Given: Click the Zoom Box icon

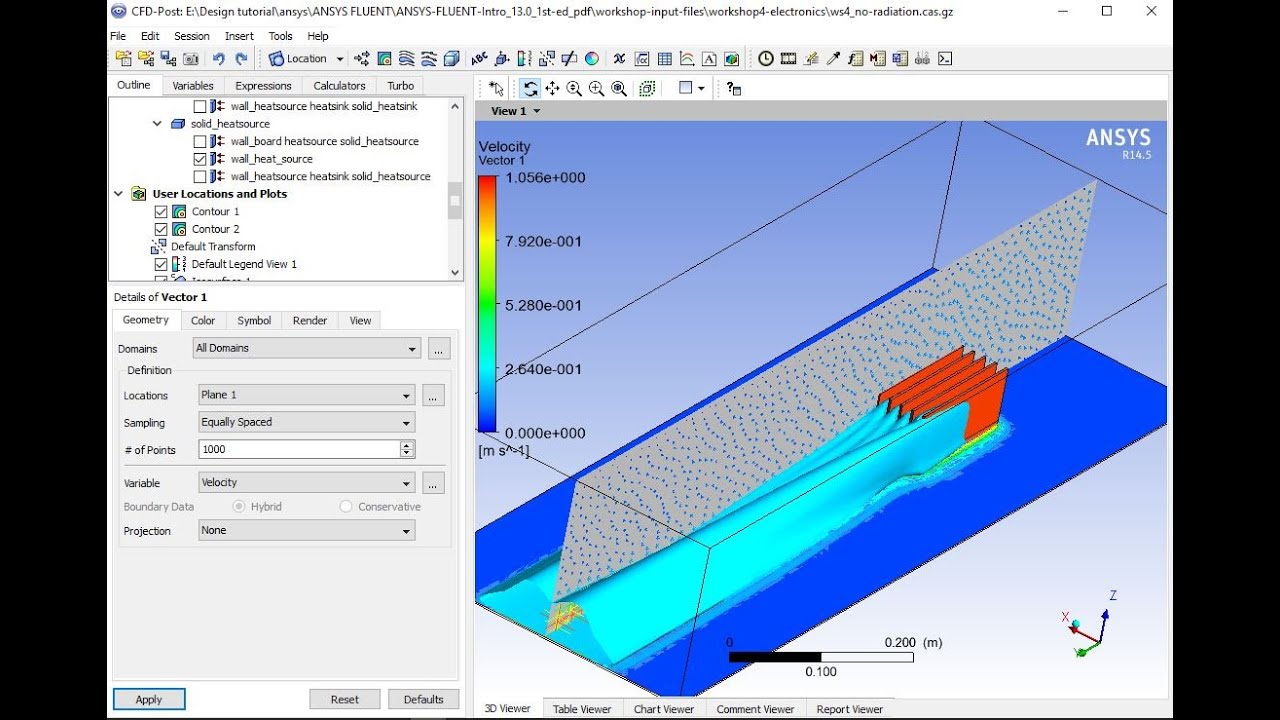Looking at the screenshot, I should 596,88.
